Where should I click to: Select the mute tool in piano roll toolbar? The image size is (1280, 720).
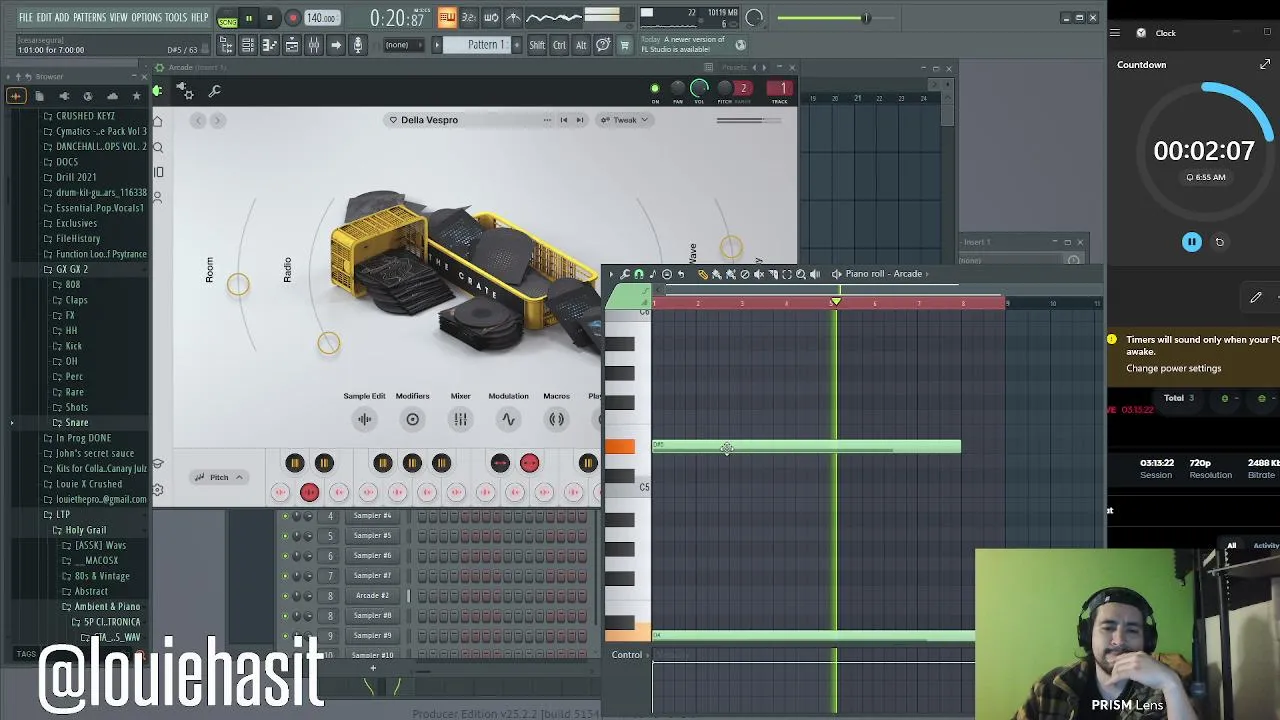[759, 274]
